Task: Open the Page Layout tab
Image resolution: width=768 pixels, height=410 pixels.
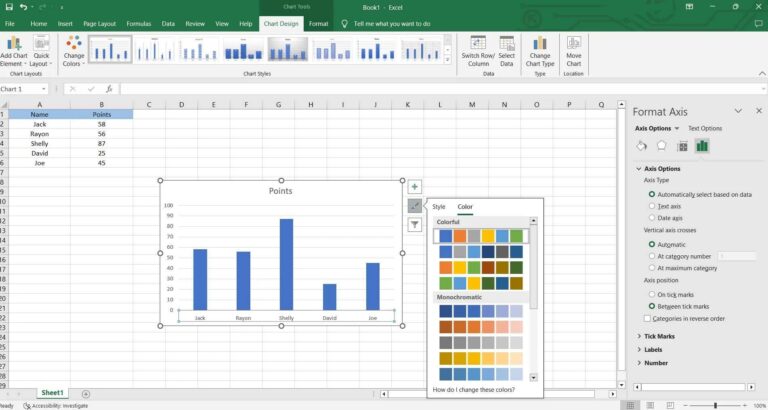Action: tap(99, 24)
